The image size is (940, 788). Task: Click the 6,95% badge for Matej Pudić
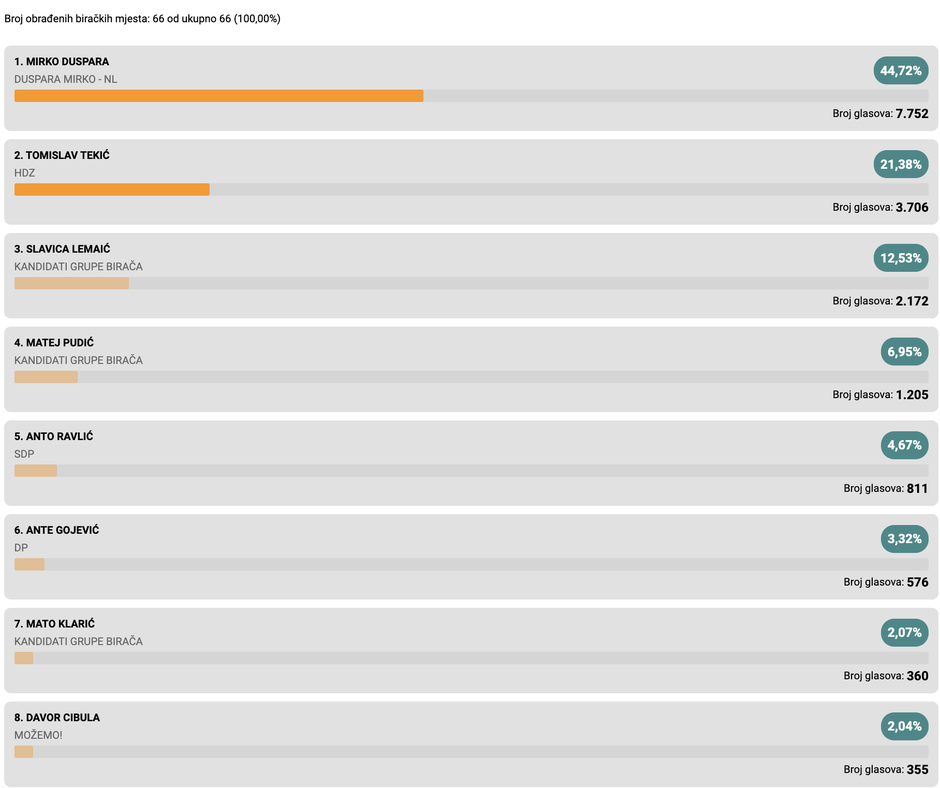[x=904, y=351]
